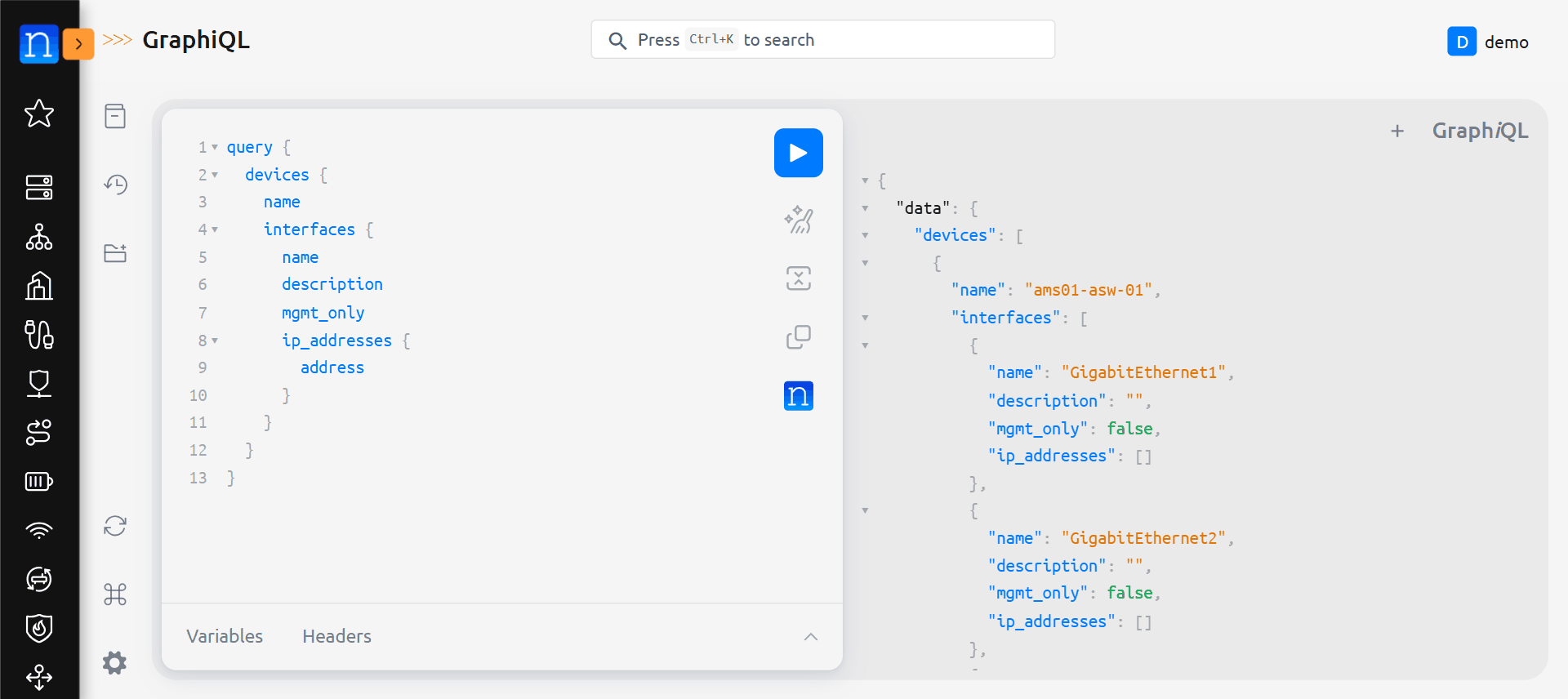Open the demo user menu
Image resolution: width=1568 pixels, height=699 pixels.
(1488, 42)
